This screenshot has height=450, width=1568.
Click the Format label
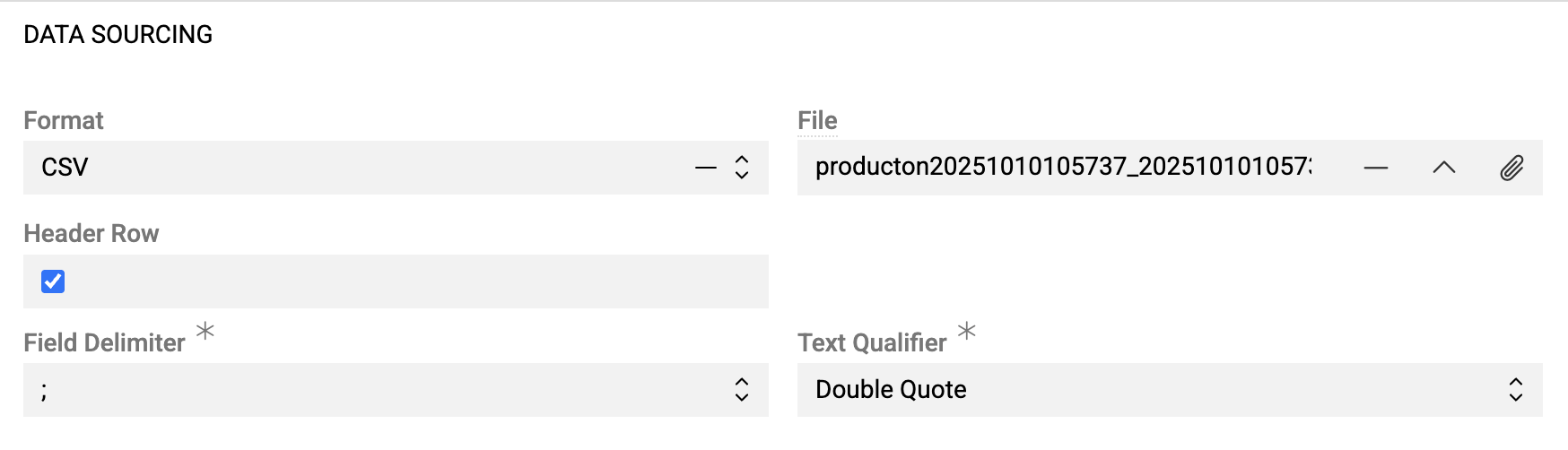coord(63,120)
